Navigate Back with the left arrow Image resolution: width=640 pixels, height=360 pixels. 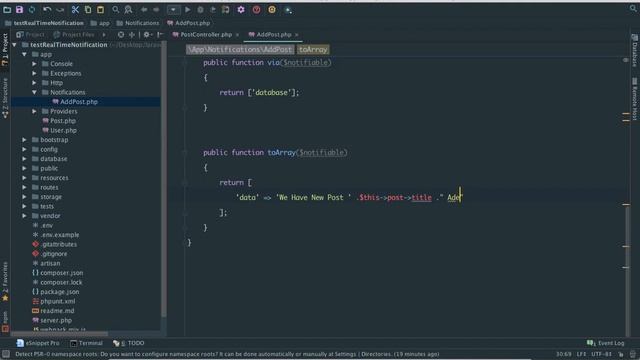144,9
